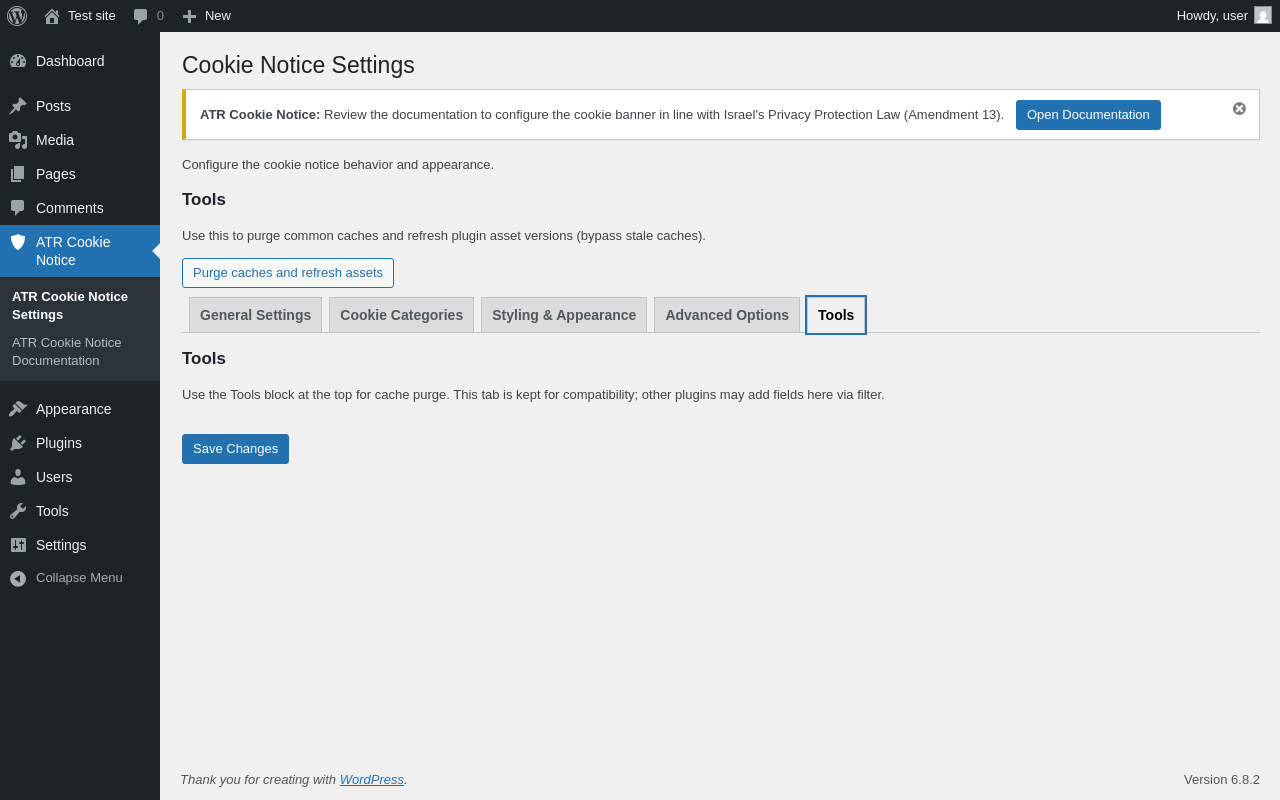Click the plus icon beside New

189,16
